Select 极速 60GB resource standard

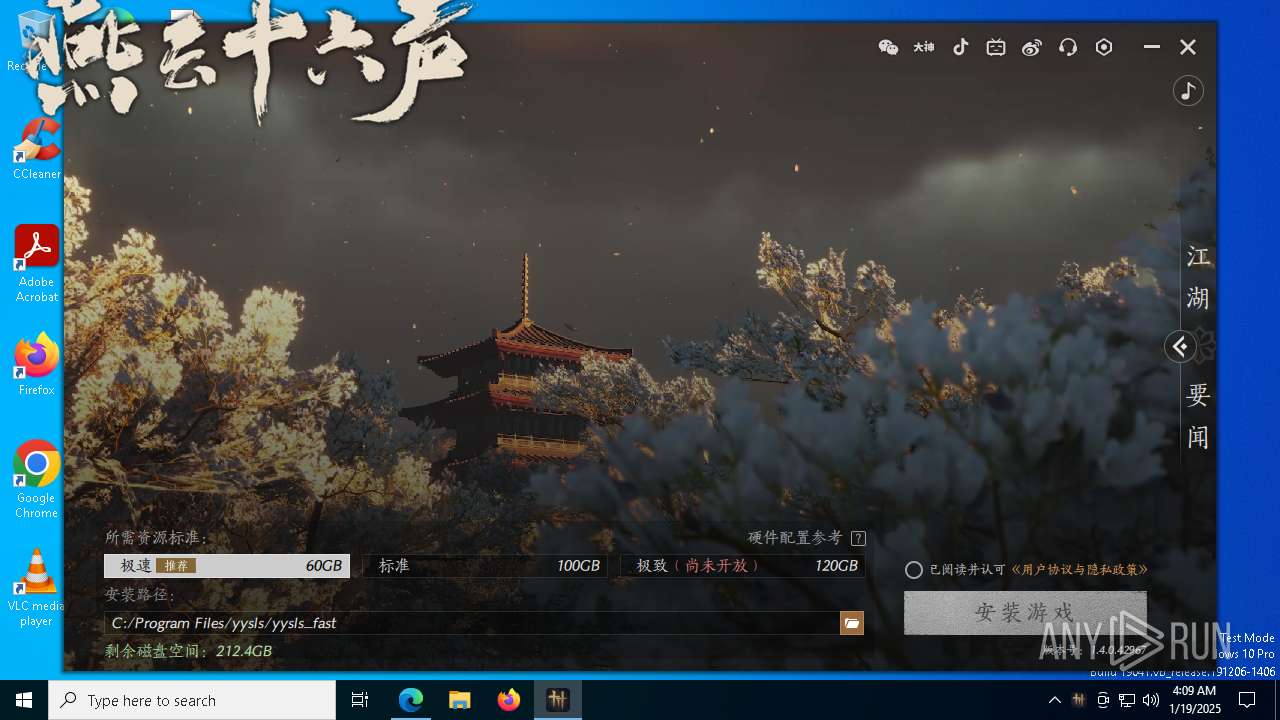227,566
